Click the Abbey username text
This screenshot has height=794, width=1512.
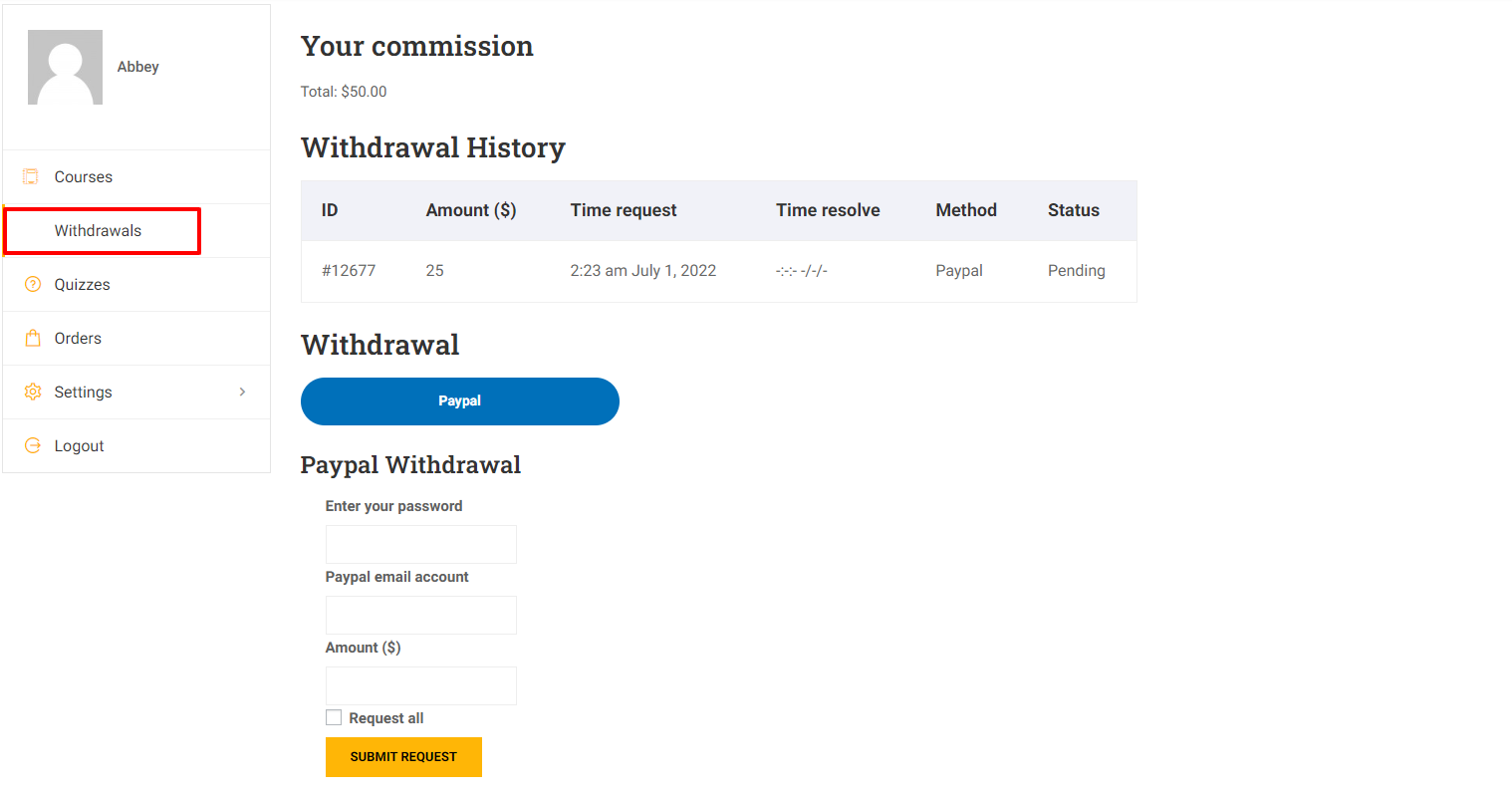click(138, 67)
